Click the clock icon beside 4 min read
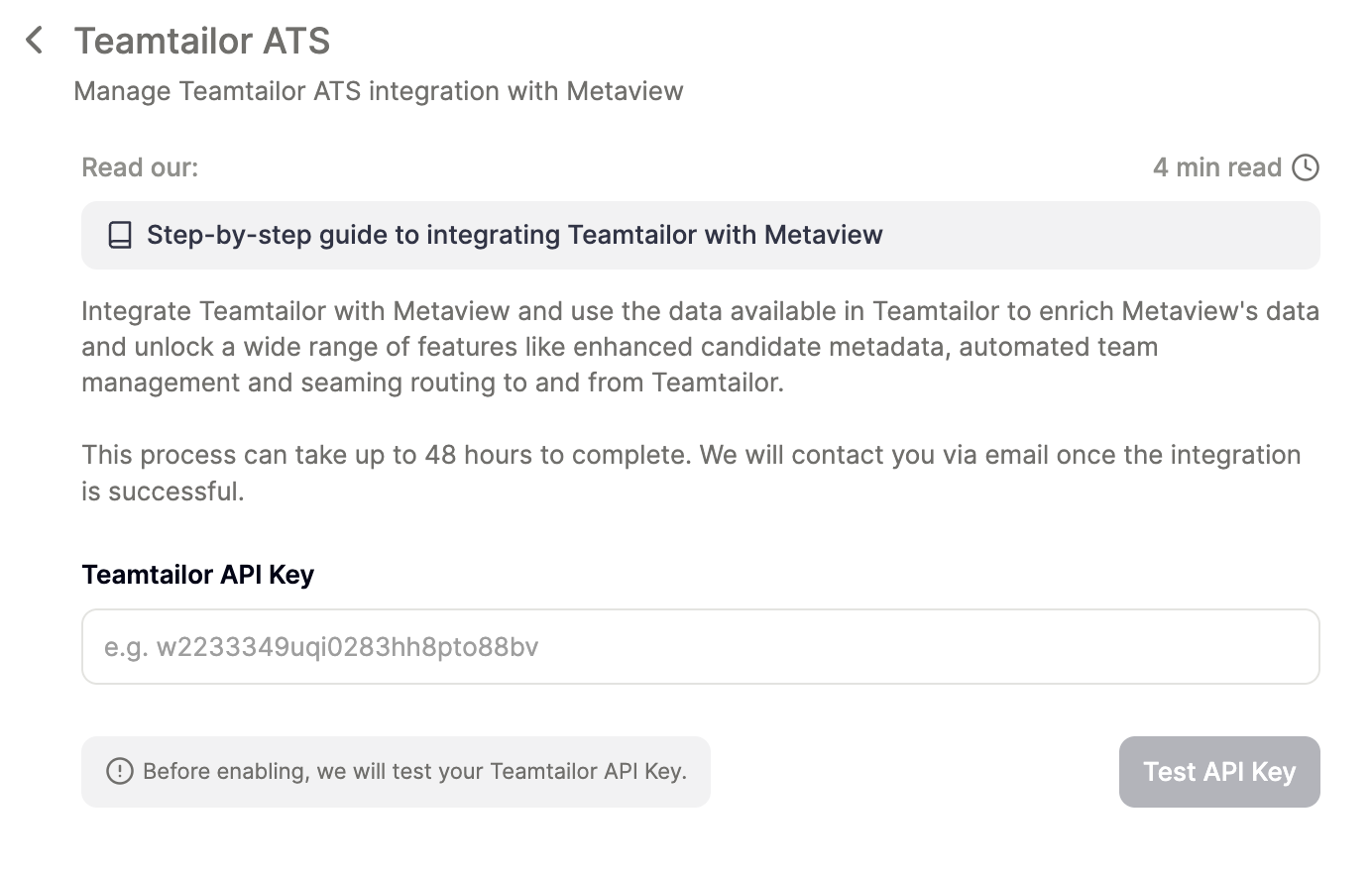1372x874 pixels. pyautogui.click(x=1306, y=167)
